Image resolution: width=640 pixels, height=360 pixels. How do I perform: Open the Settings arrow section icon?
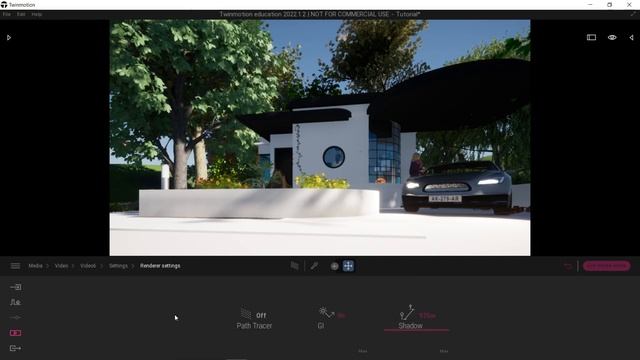tap(16, 318)
